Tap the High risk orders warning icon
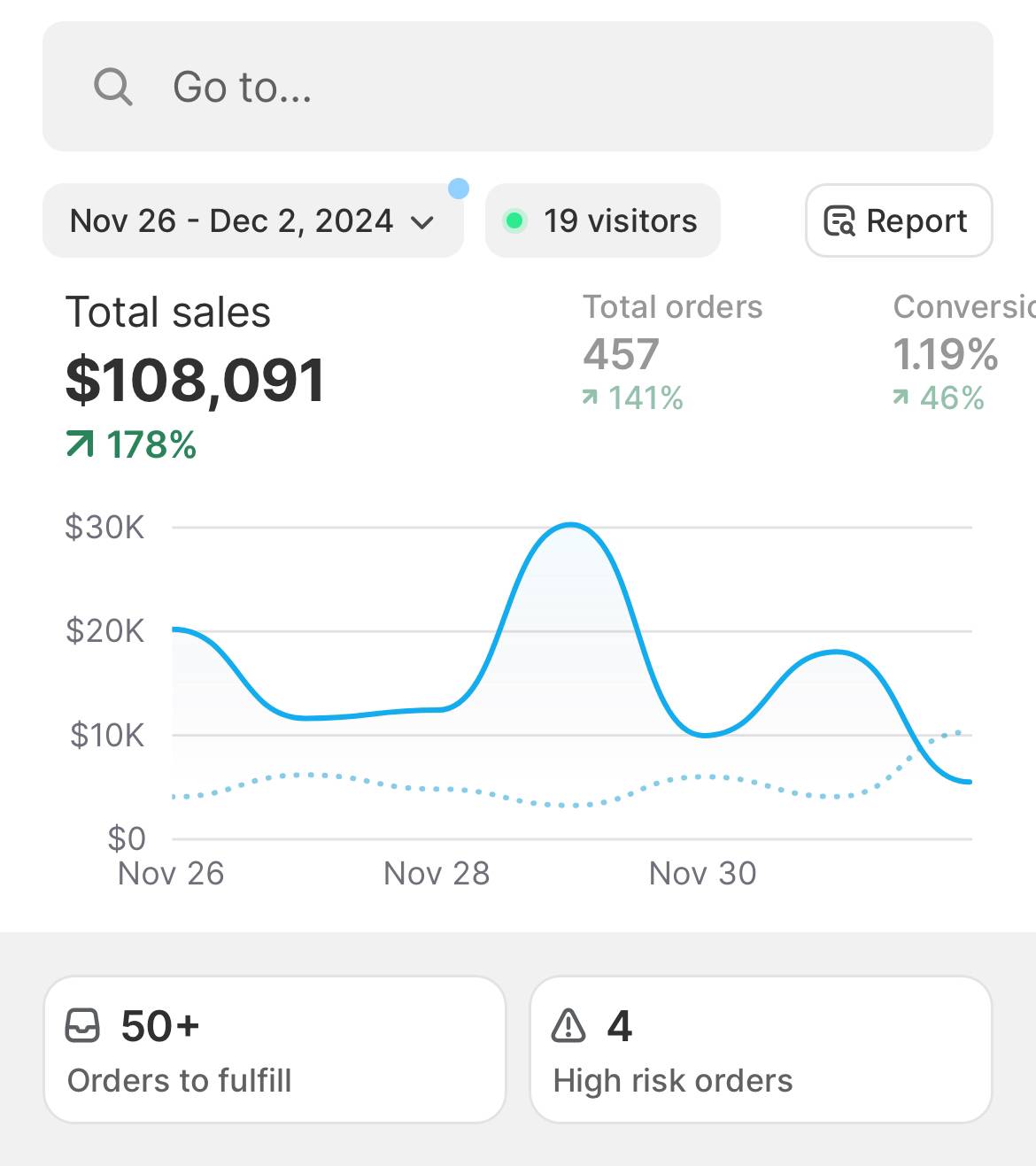This screenshot has width=1036, height=1166. (568, 1026)
